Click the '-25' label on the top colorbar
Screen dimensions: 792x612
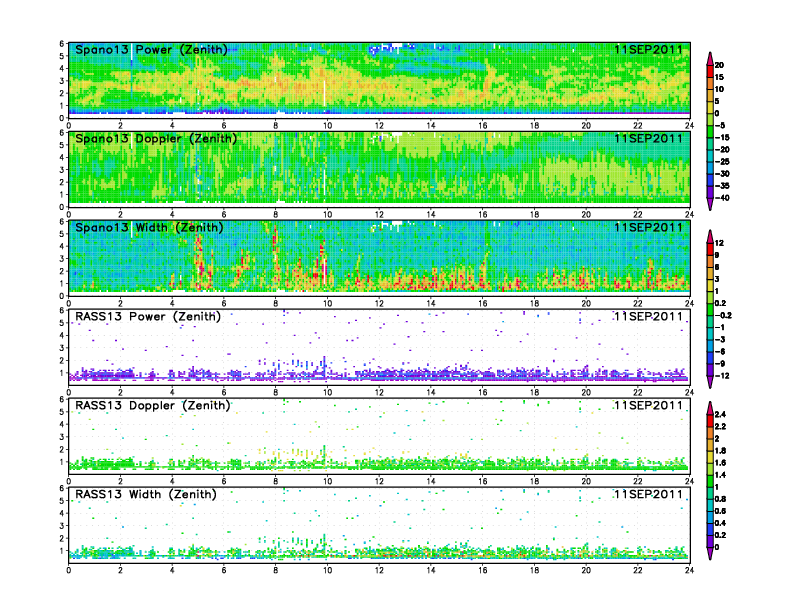coord(722,162)
